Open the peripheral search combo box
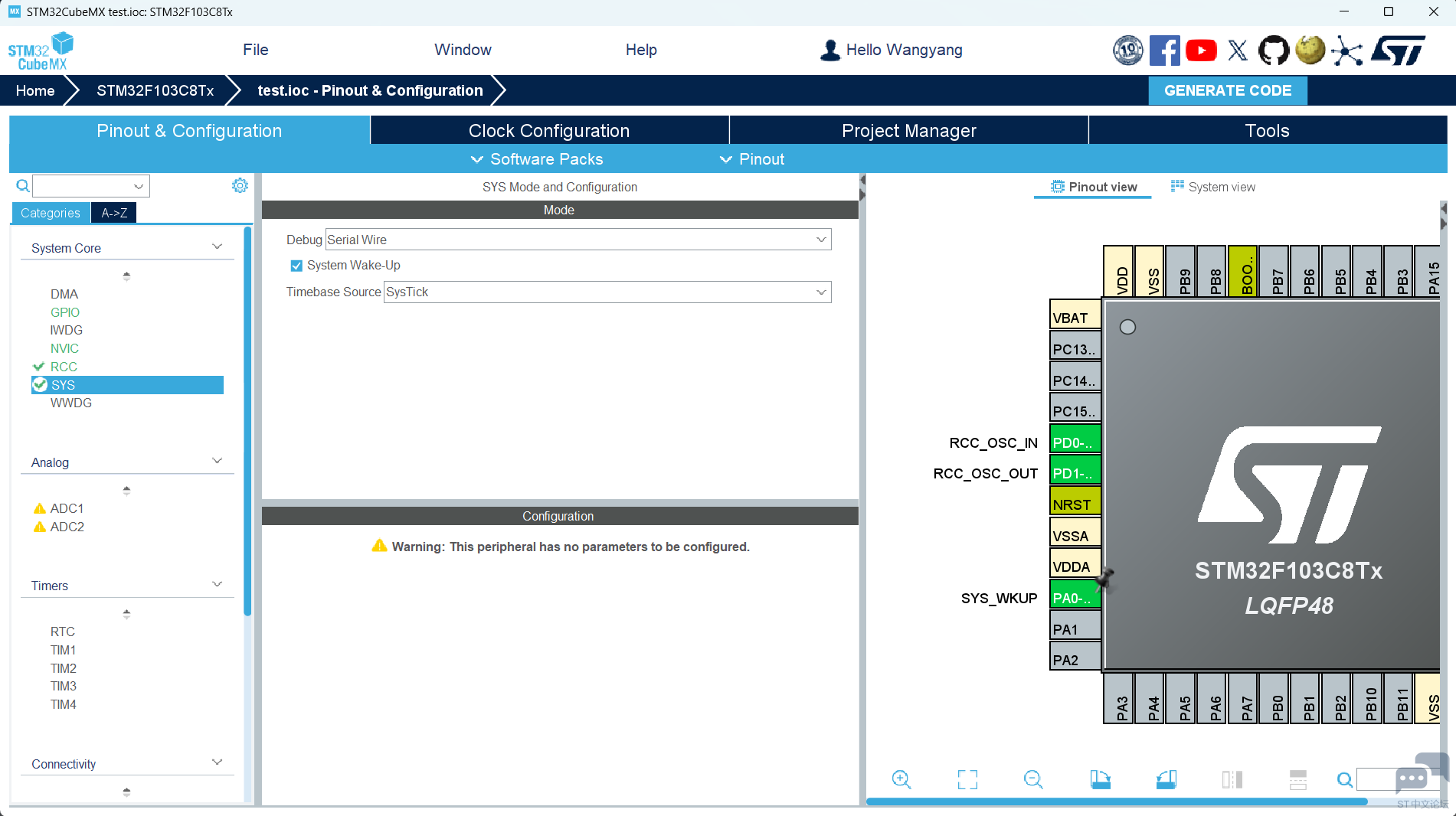 pos(91,186)
